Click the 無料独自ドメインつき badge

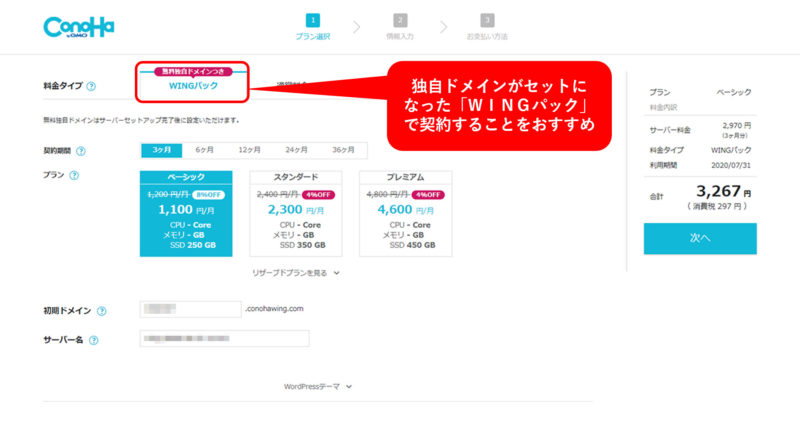coord(193,71)
